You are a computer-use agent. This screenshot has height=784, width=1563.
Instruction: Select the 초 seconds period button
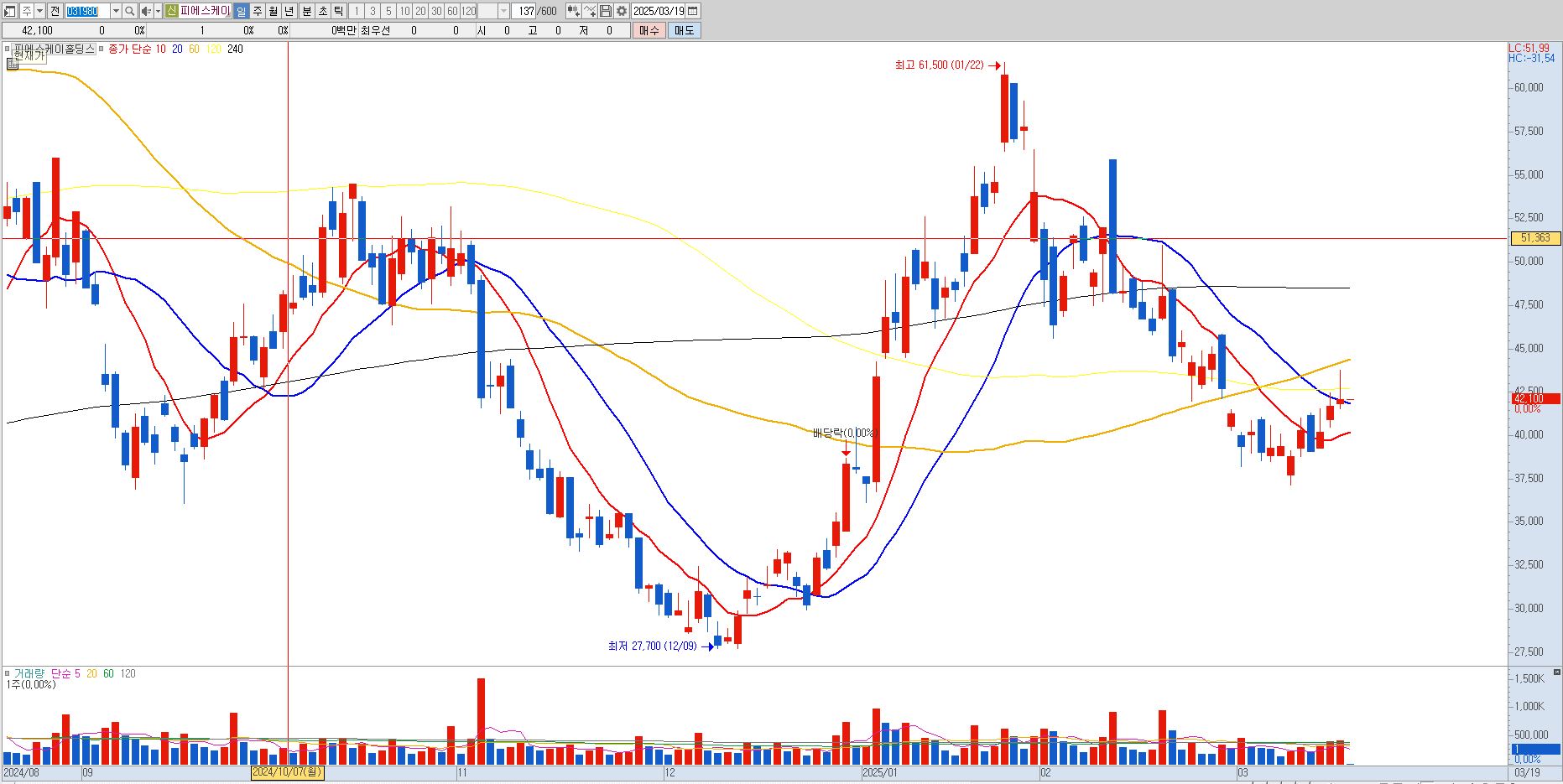[323, 11]
